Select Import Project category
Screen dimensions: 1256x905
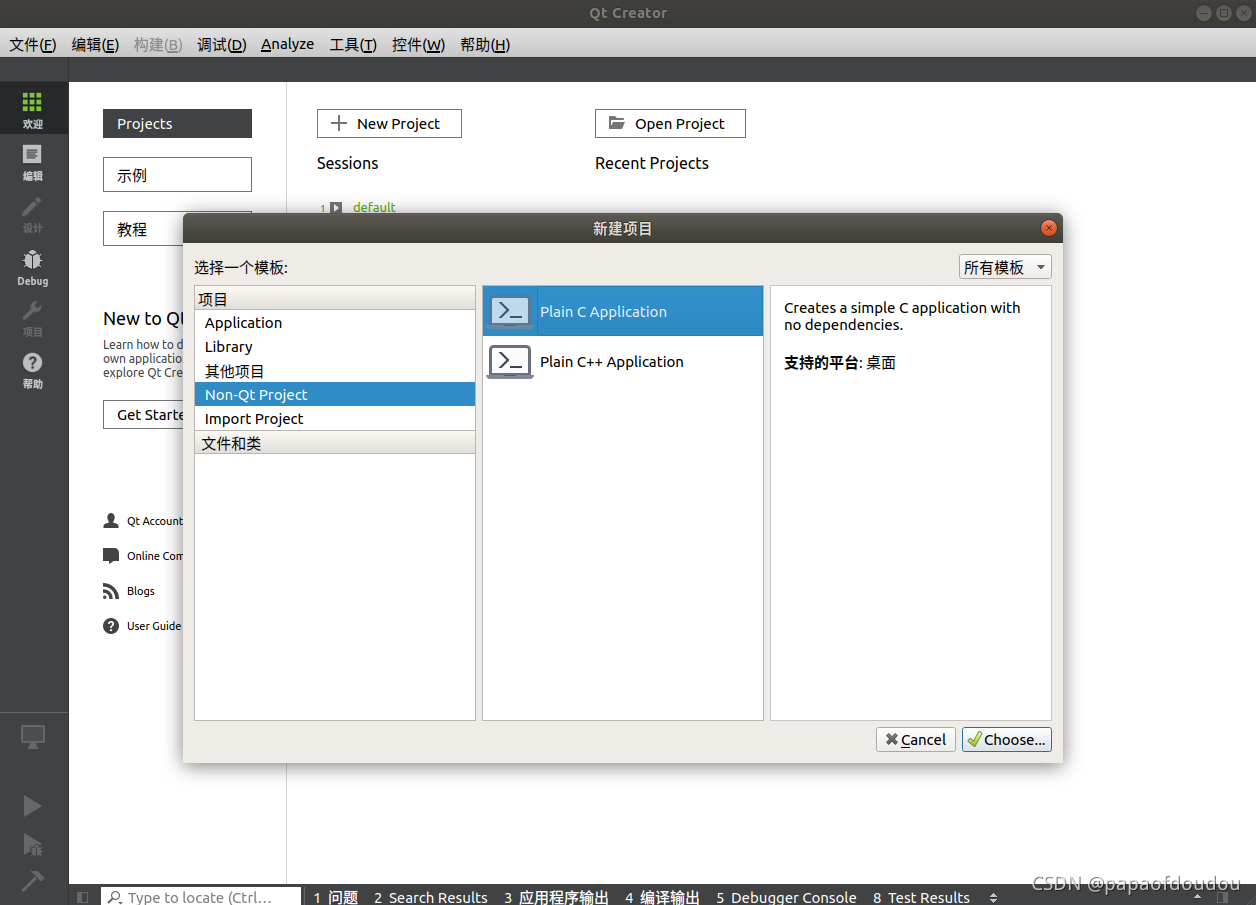(335, 418)
